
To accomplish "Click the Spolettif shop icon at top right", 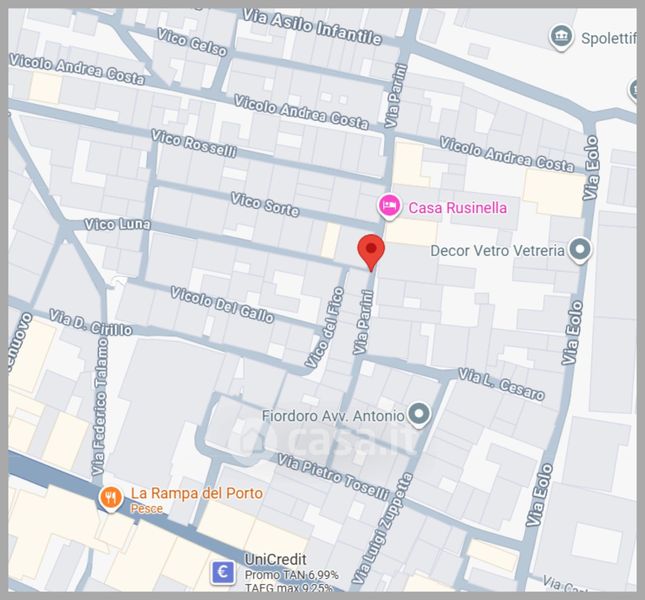I will coord(562,38).
